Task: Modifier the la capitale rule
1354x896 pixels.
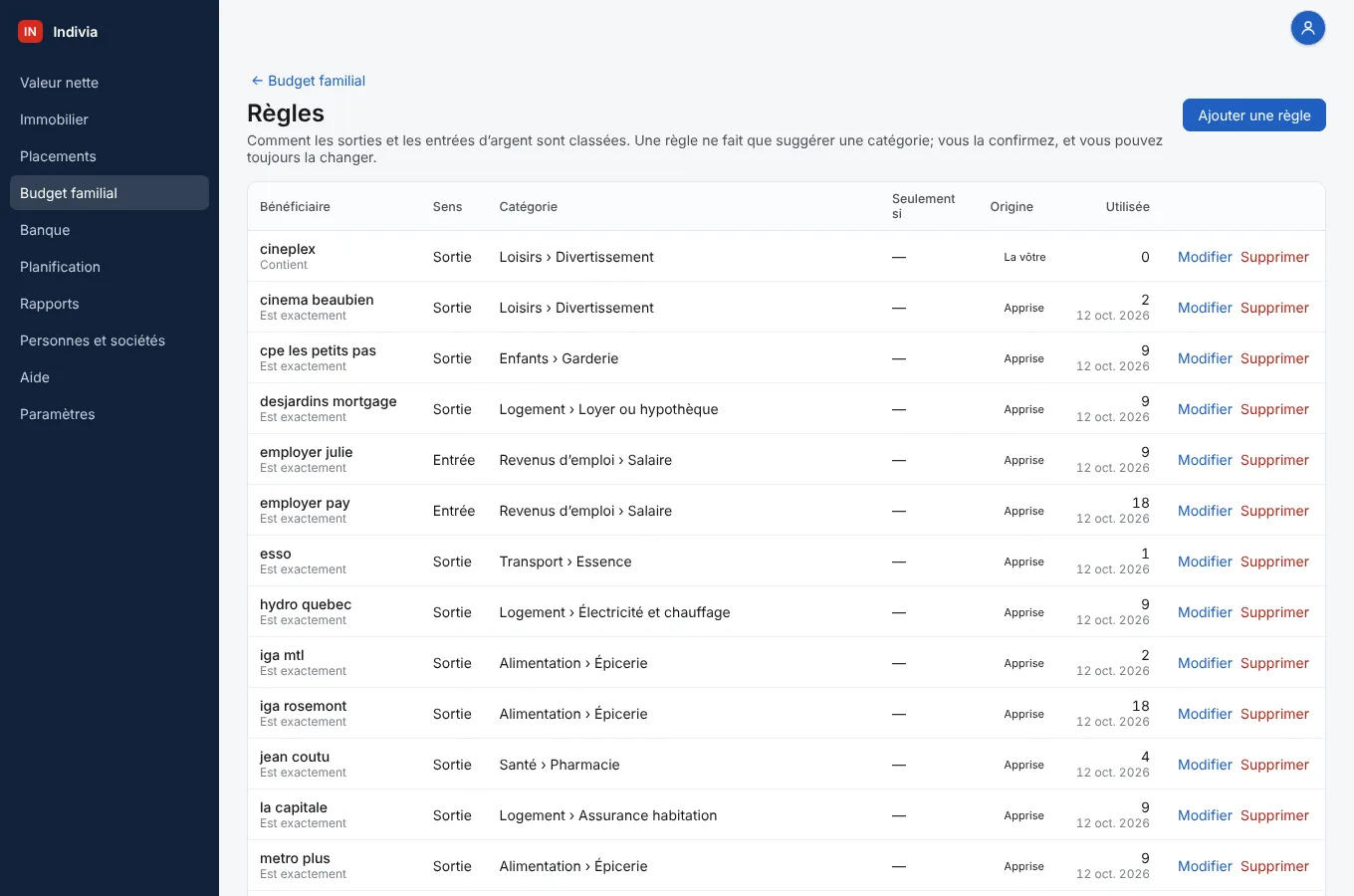Action: coord(1205,815)
